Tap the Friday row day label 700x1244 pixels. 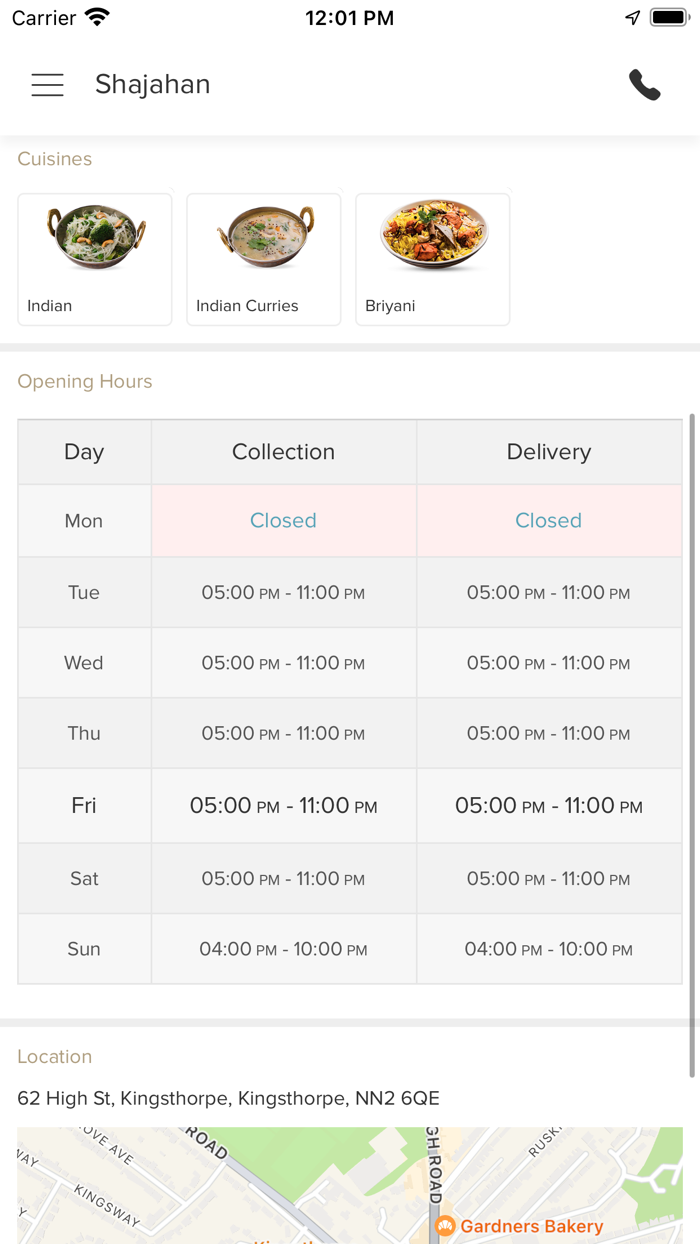point(84,805)
